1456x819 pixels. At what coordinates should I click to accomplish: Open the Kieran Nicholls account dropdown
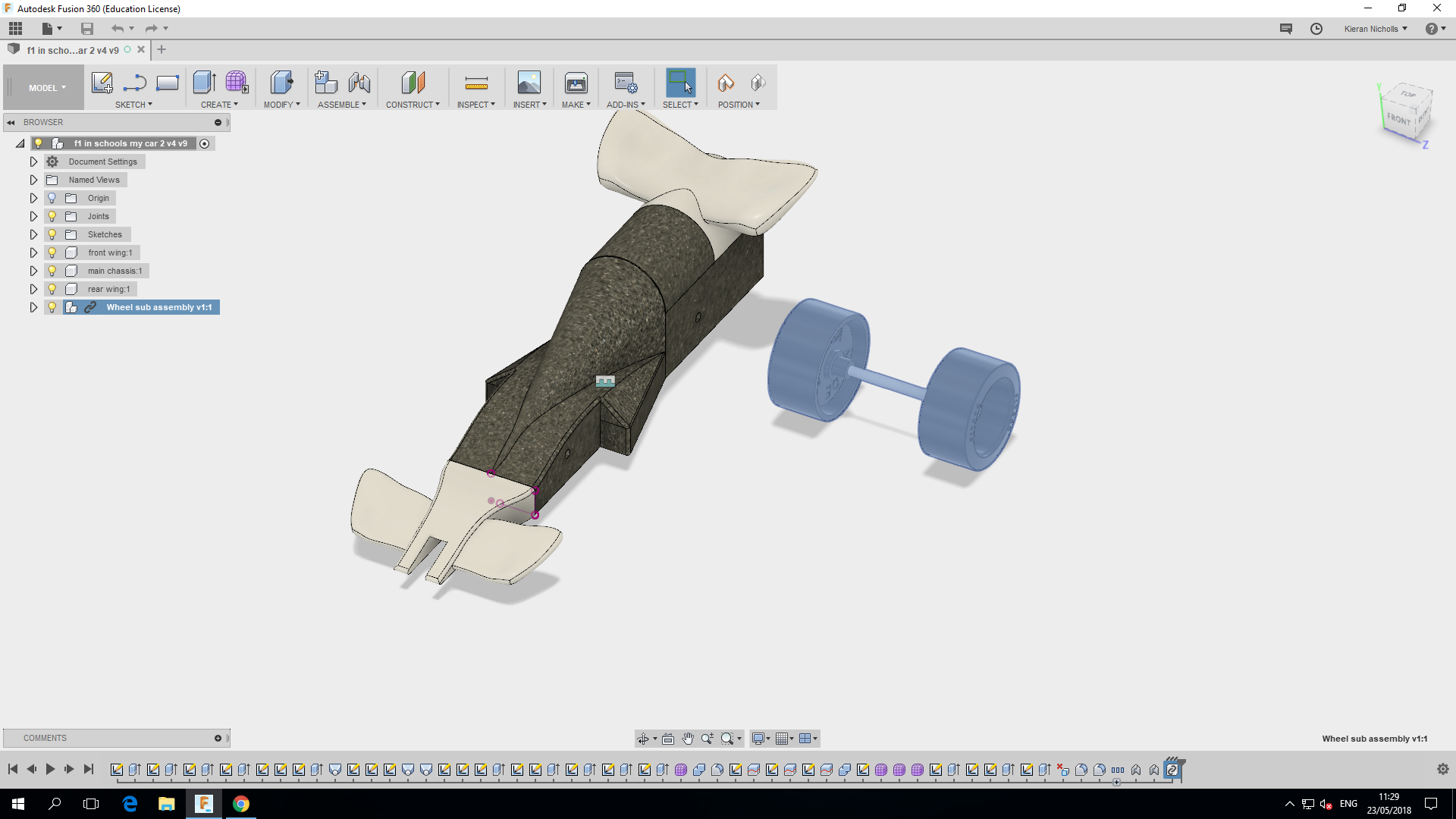pos(1376,29)
